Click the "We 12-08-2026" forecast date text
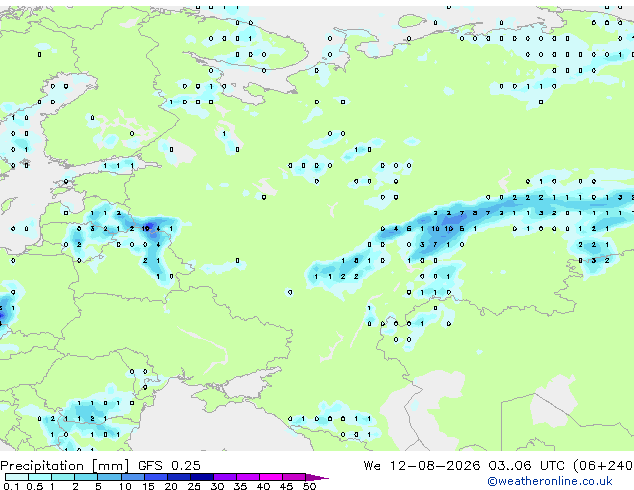This screenshot has width=634, height=490. click(x=422, y=466)
